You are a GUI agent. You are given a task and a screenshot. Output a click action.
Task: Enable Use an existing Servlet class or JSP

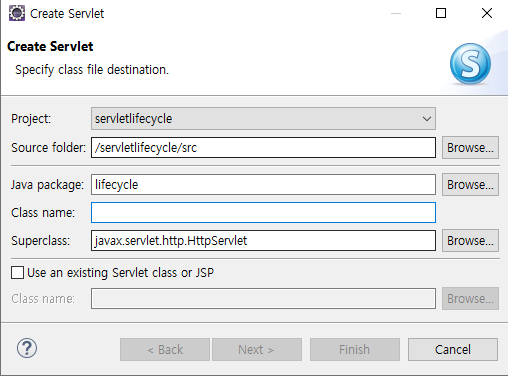(17, 272)
